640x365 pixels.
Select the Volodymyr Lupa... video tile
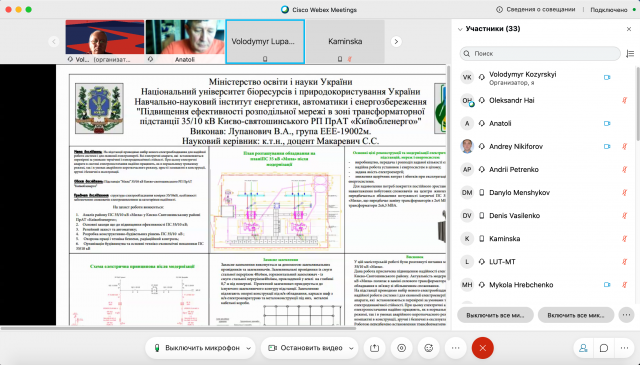265,41
